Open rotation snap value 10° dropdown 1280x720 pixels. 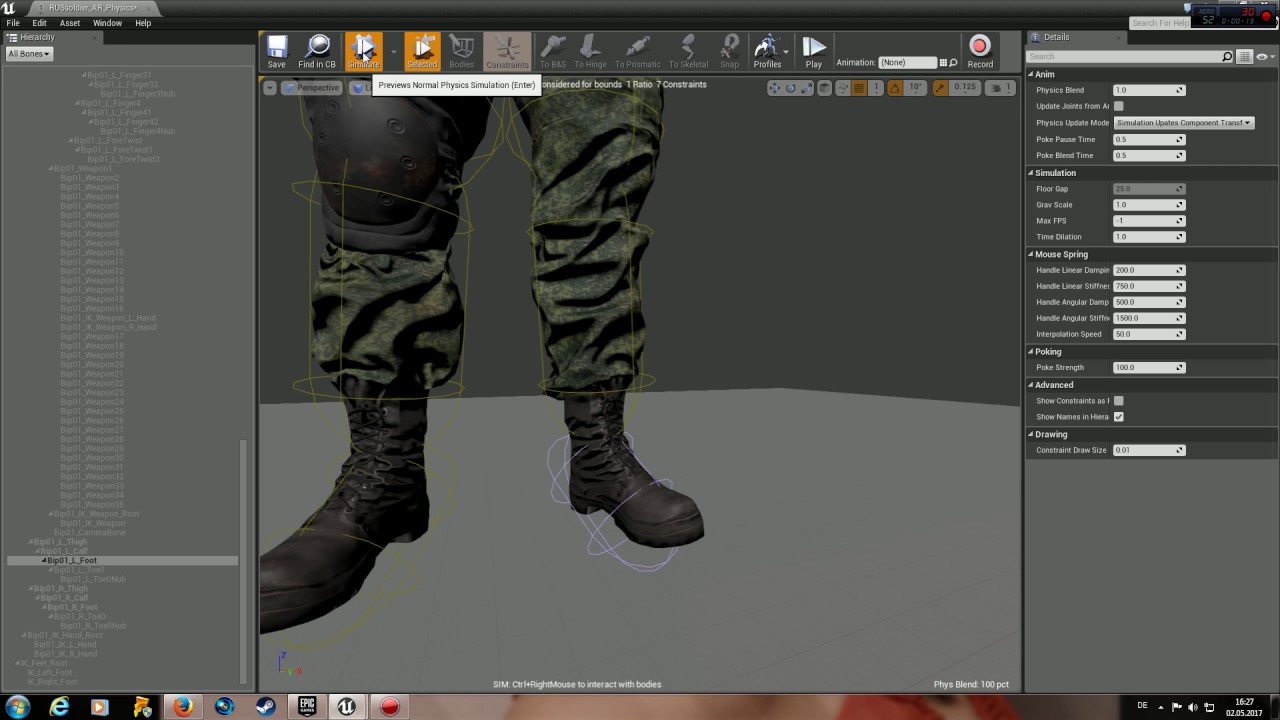[x=915, y=88]
